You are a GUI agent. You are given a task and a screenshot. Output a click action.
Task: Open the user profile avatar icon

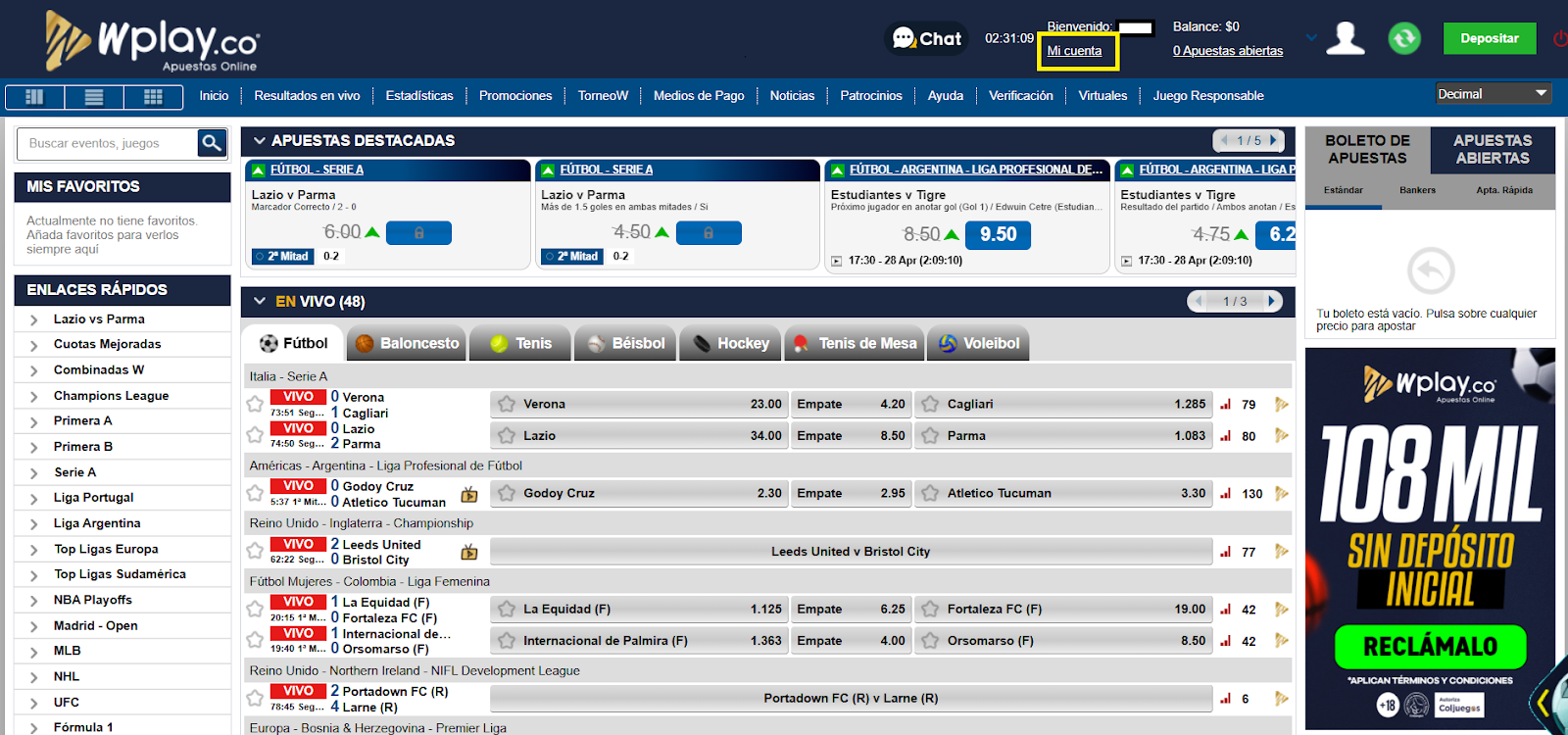point(1346,38)
